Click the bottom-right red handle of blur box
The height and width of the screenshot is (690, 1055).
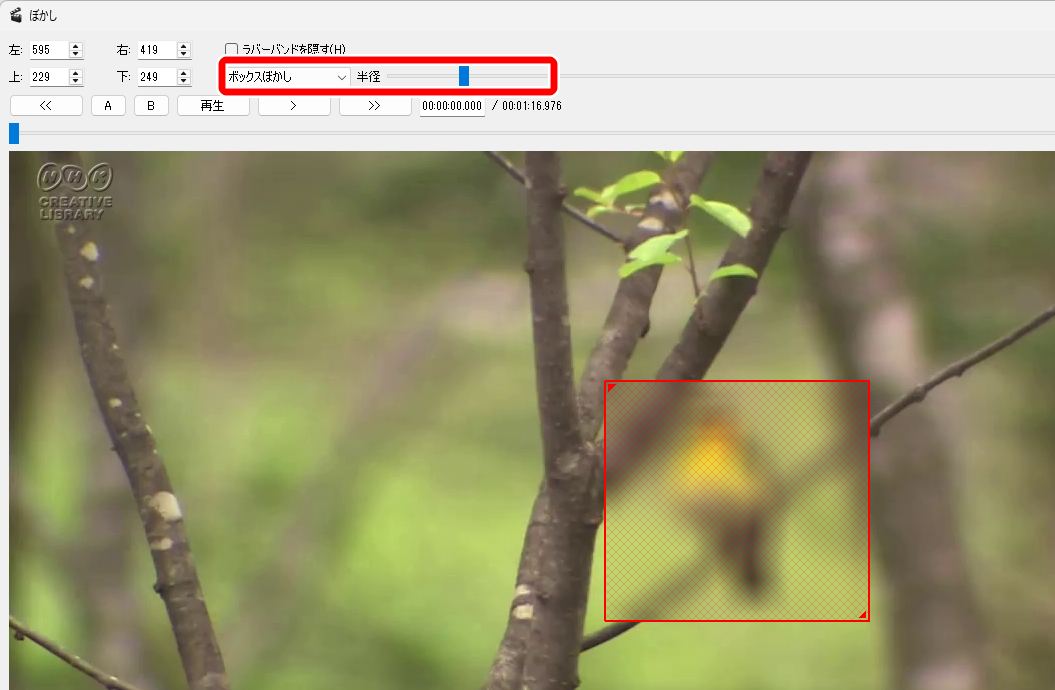click(863, 614)
